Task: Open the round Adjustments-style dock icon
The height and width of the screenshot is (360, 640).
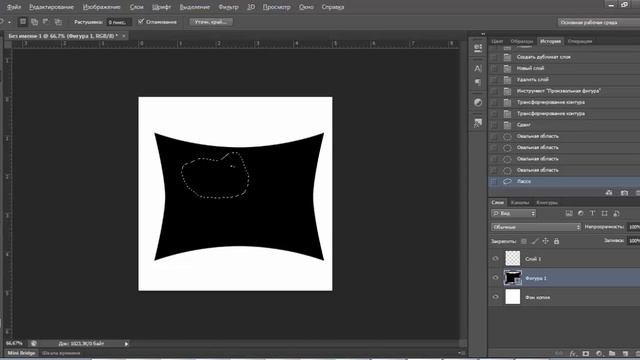Action: 478,102
